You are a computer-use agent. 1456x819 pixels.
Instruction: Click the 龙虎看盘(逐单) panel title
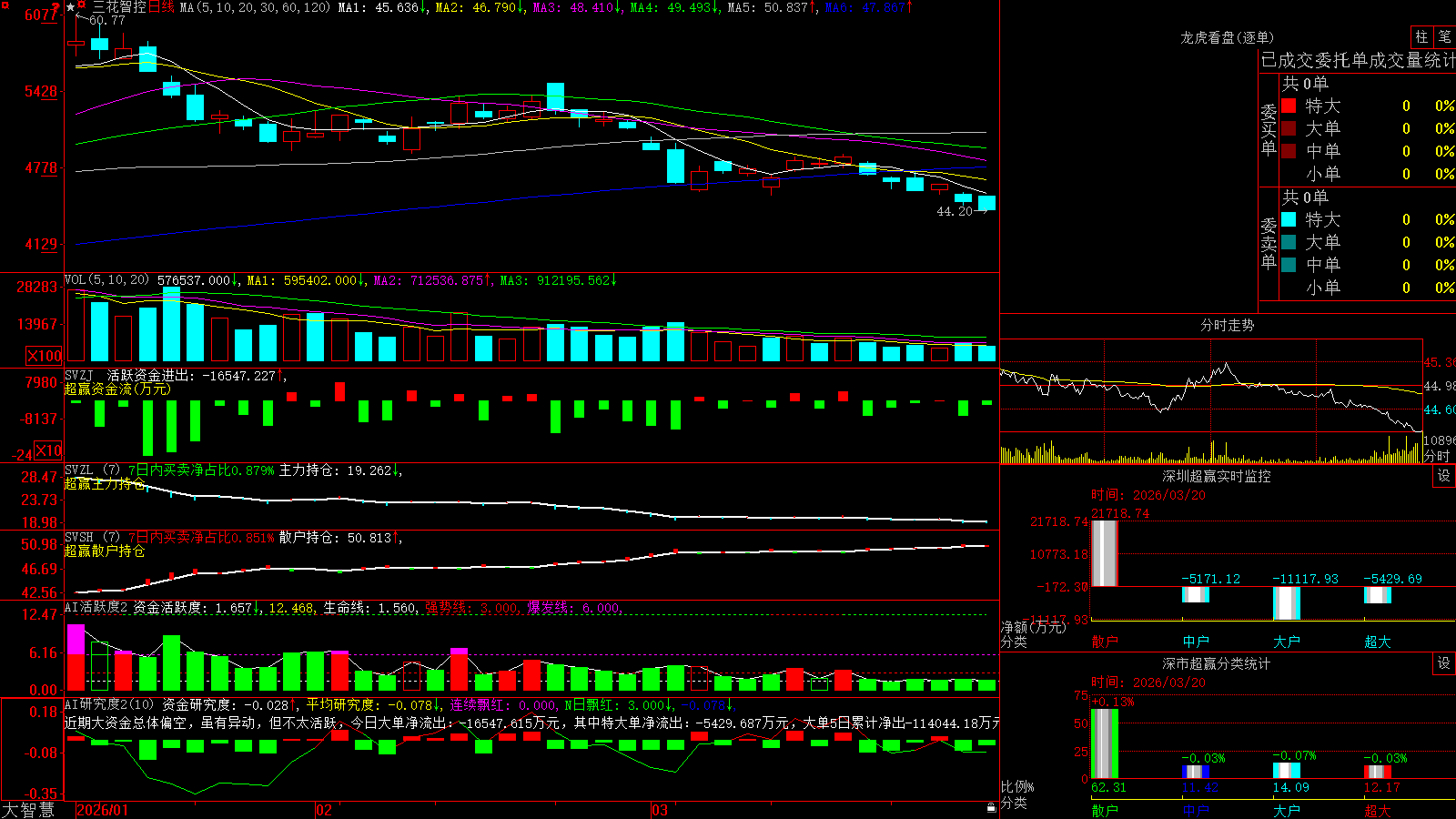click(x=1228, y=37)
